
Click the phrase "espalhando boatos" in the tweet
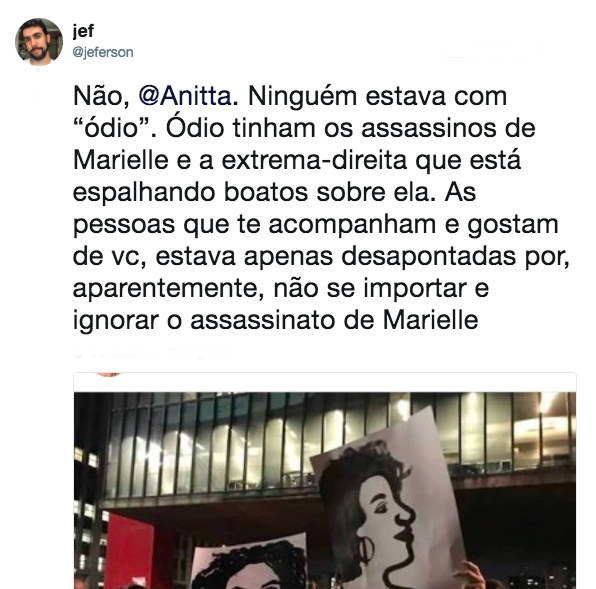pyautogui.click(x=190, y=193)
